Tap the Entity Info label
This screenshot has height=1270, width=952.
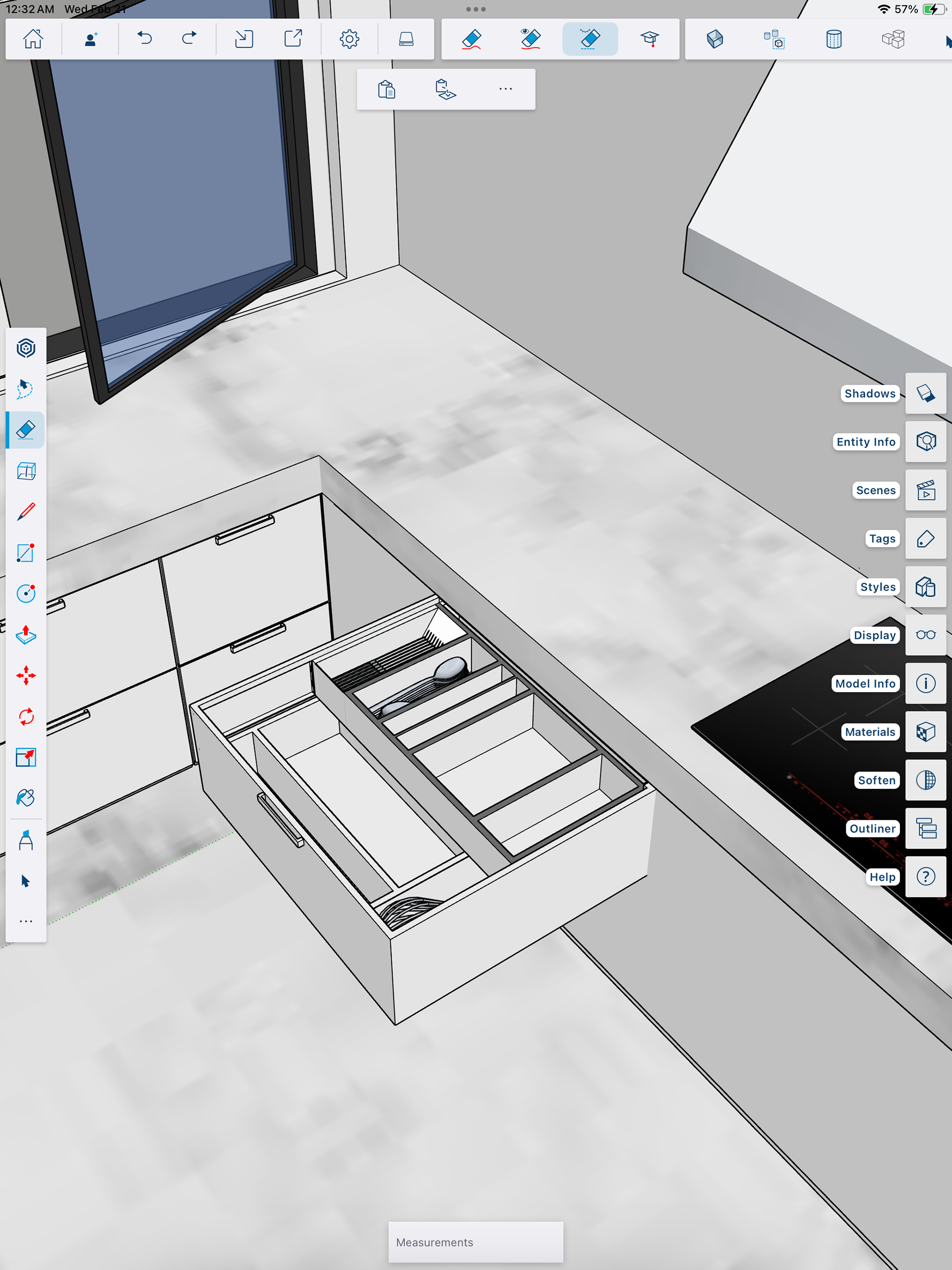point(865,441)
